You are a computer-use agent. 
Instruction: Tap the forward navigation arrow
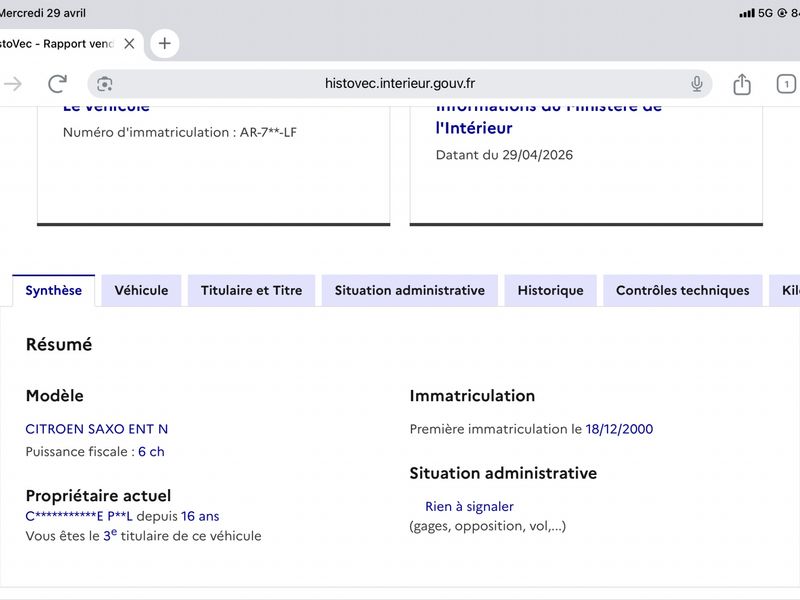click(12, 84)
